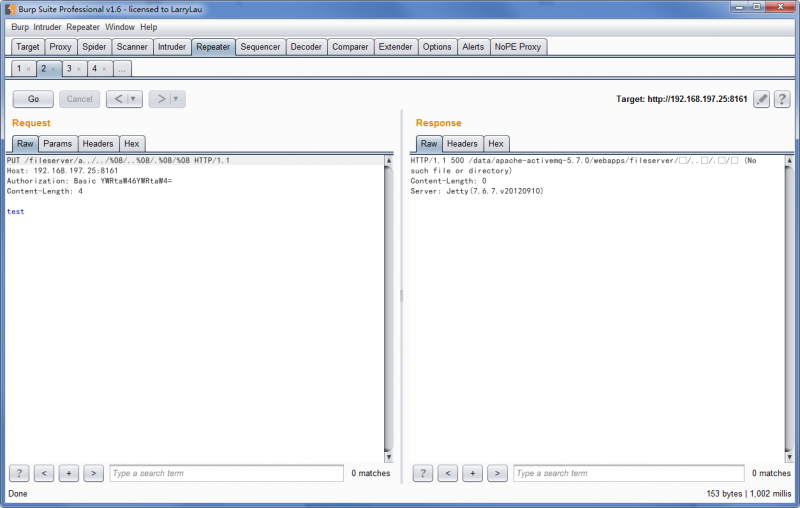Go to next match in response search
The height and width of the screenshot is (508, 800).
[497, 473]
